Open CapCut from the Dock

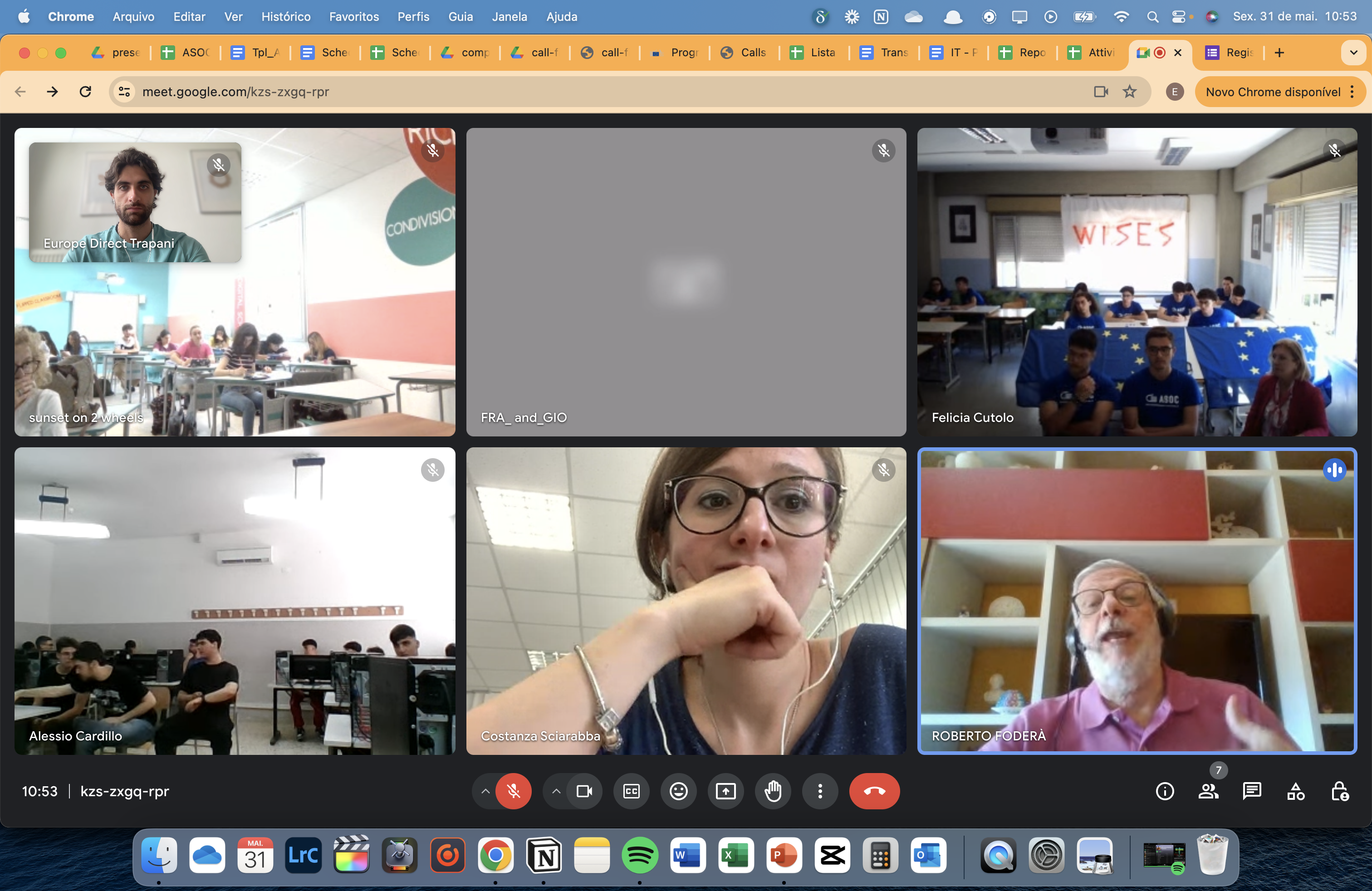click(833, 855)
